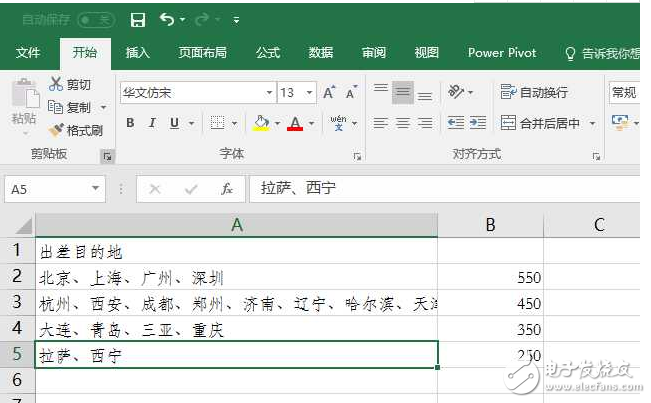
Task: Click the Increase Font Size icon
Action: 329,93
